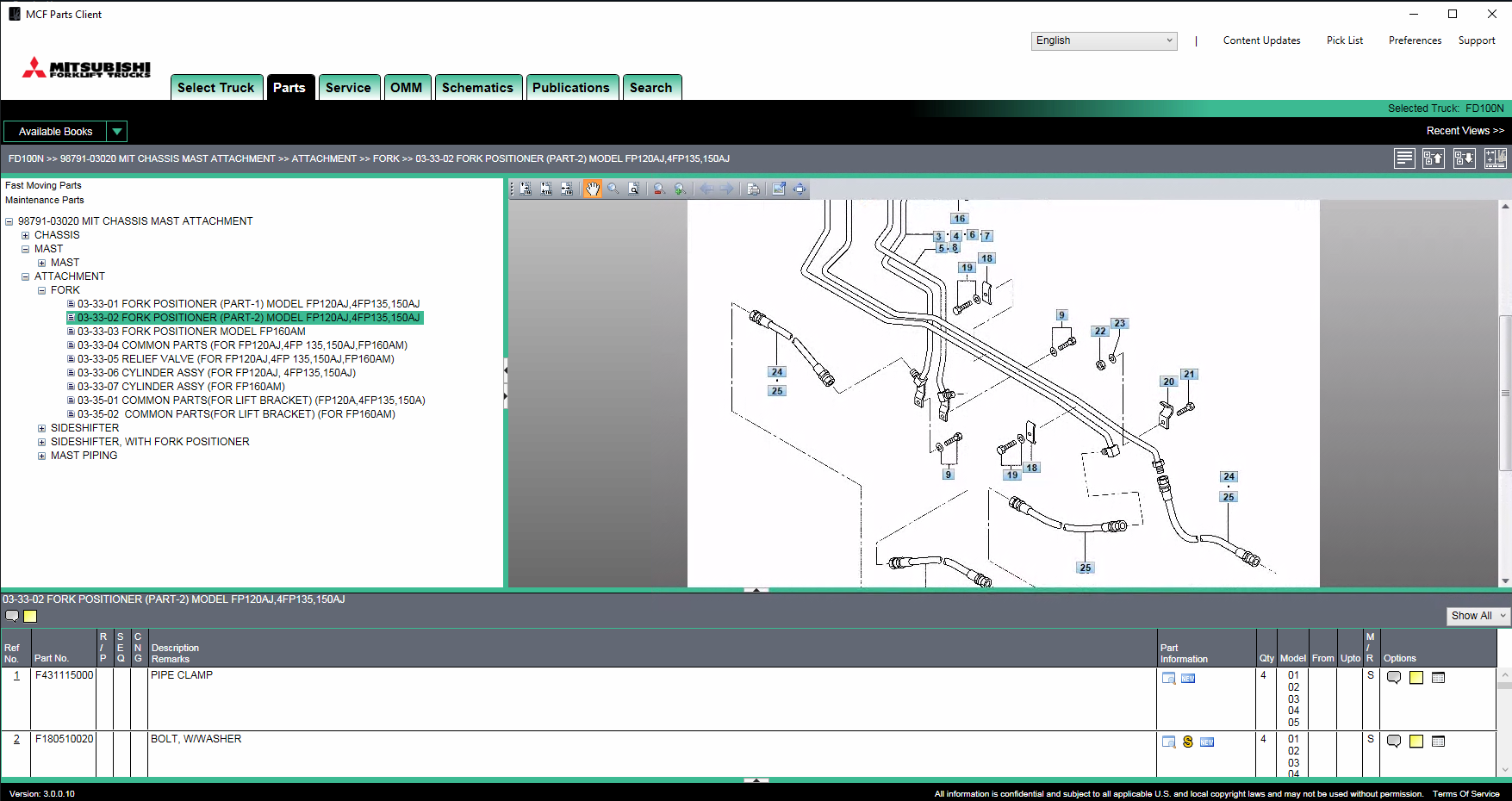Click comment bubble icon above parts table
The width and height of the screenshot is (1512, 801).
pyautogui.click(x=12, y=616)
